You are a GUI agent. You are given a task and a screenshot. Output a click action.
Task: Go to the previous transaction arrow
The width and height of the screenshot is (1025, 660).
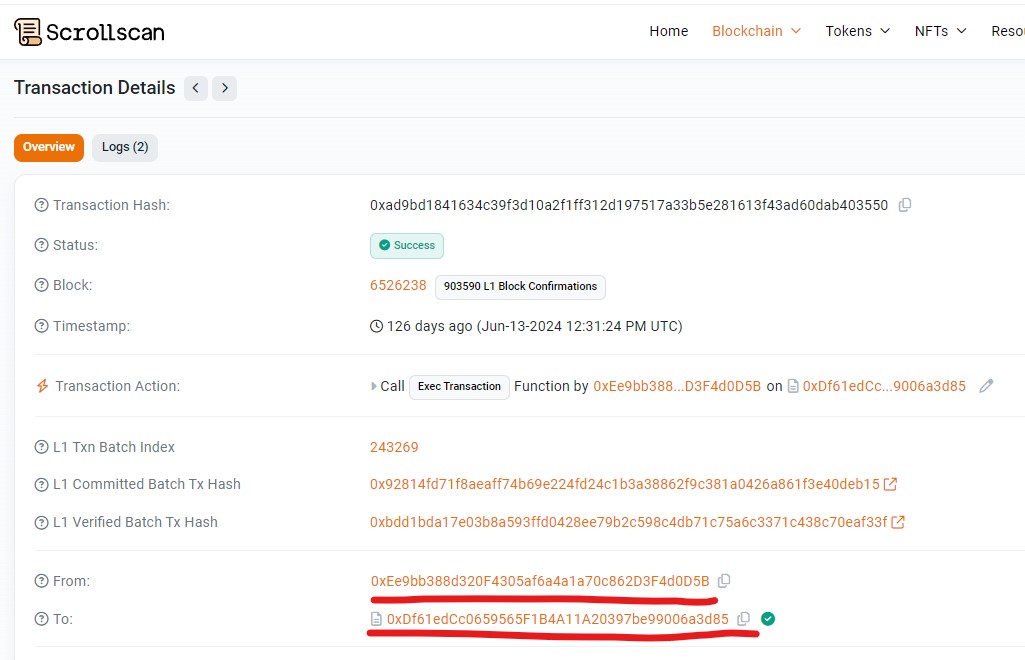(195, 88)
